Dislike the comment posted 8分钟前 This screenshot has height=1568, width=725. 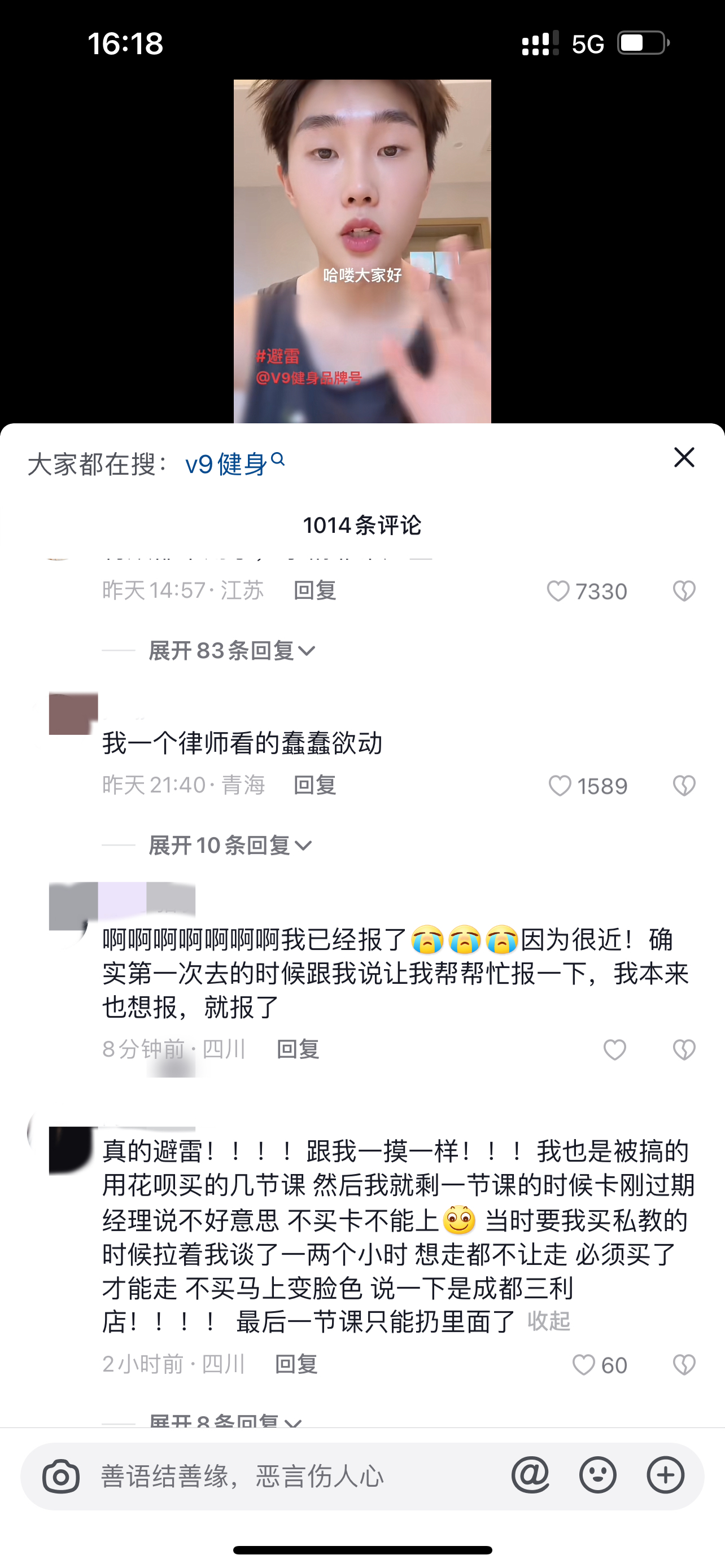click(684, 1050)
